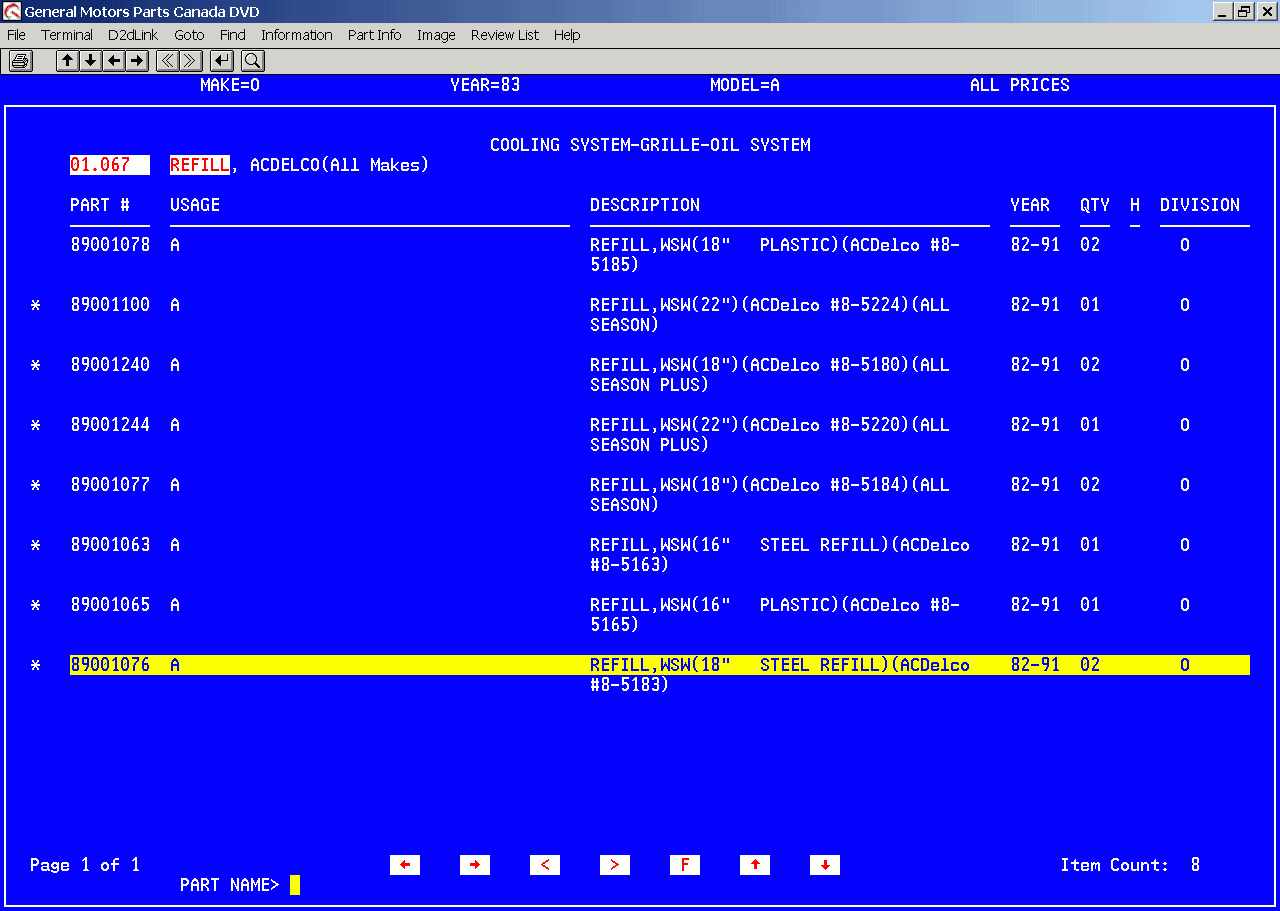Open the Review List menu
1280x911 pixels.
505,35
